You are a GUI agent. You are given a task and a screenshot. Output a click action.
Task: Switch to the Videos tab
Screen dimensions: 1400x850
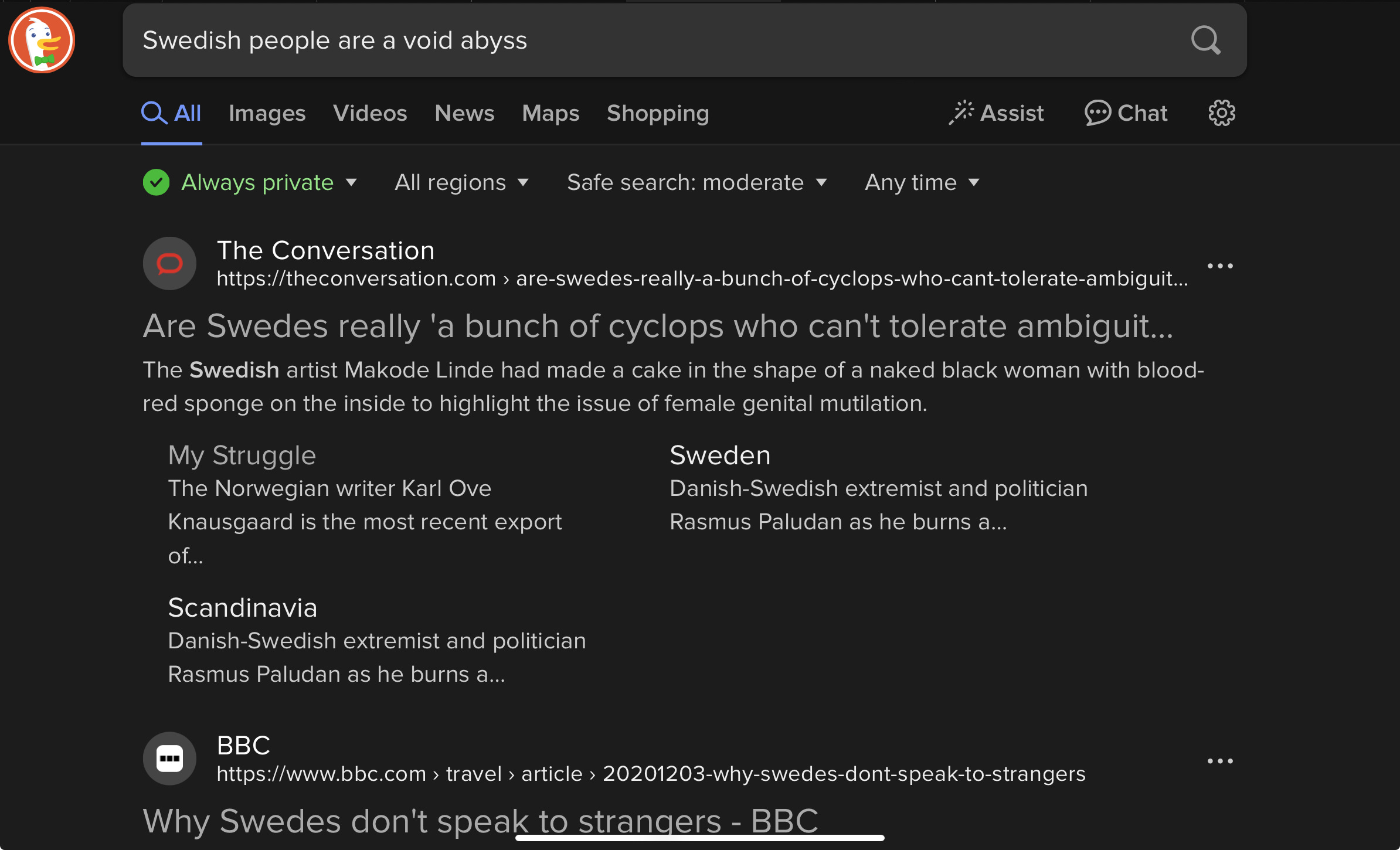coord(370,113)
